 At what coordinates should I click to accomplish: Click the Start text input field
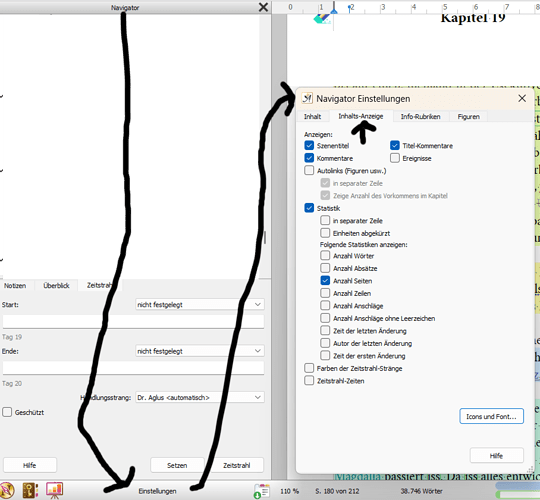click(133, 321)
